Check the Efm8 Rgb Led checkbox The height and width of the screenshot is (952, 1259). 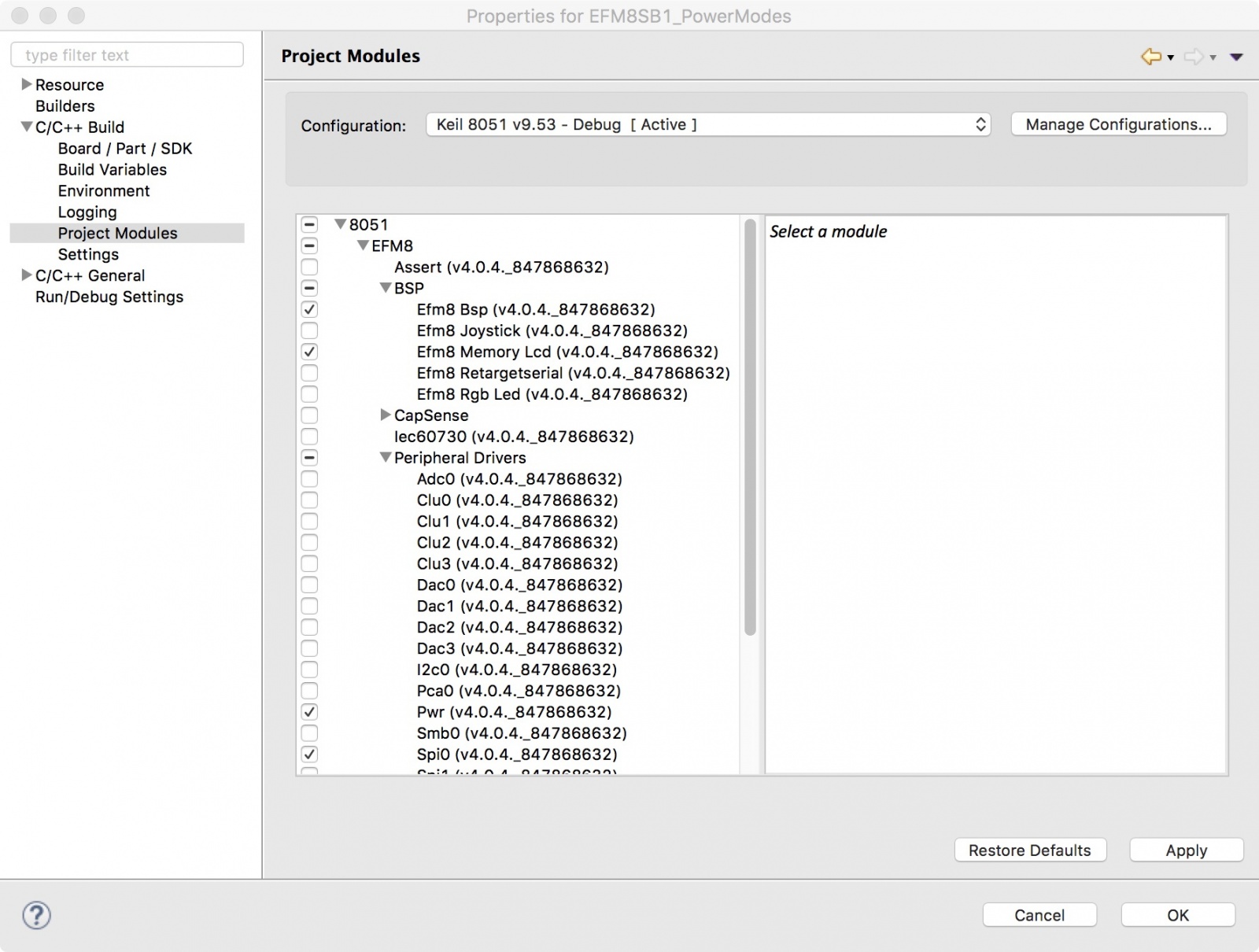coord(309,394)
